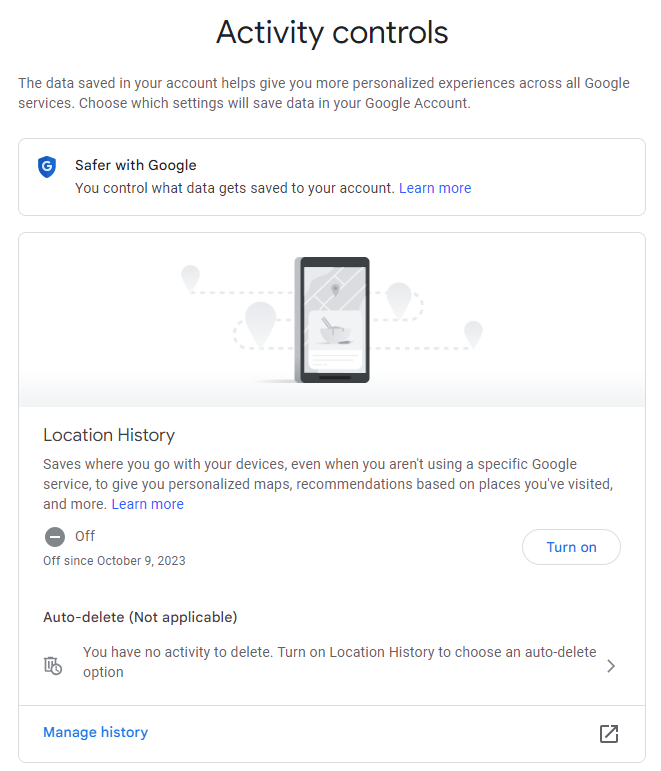Click the auto-delete trash clock icon
The image size is (661, 771).
click(53, 666)
